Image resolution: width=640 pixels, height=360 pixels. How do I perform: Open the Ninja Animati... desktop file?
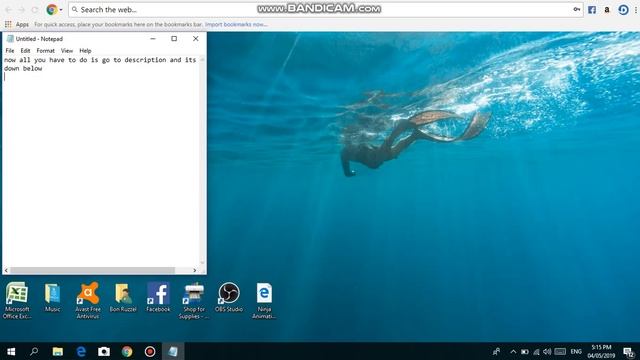coord(264,300)
